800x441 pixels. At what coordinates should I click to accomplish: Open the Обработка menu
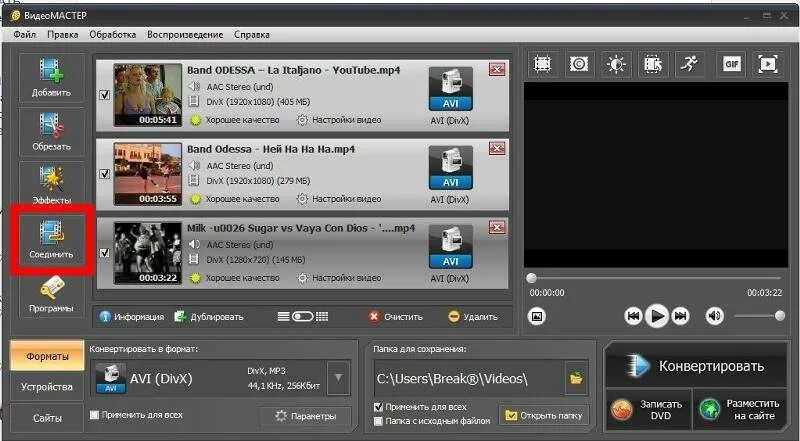click(113, 35)
